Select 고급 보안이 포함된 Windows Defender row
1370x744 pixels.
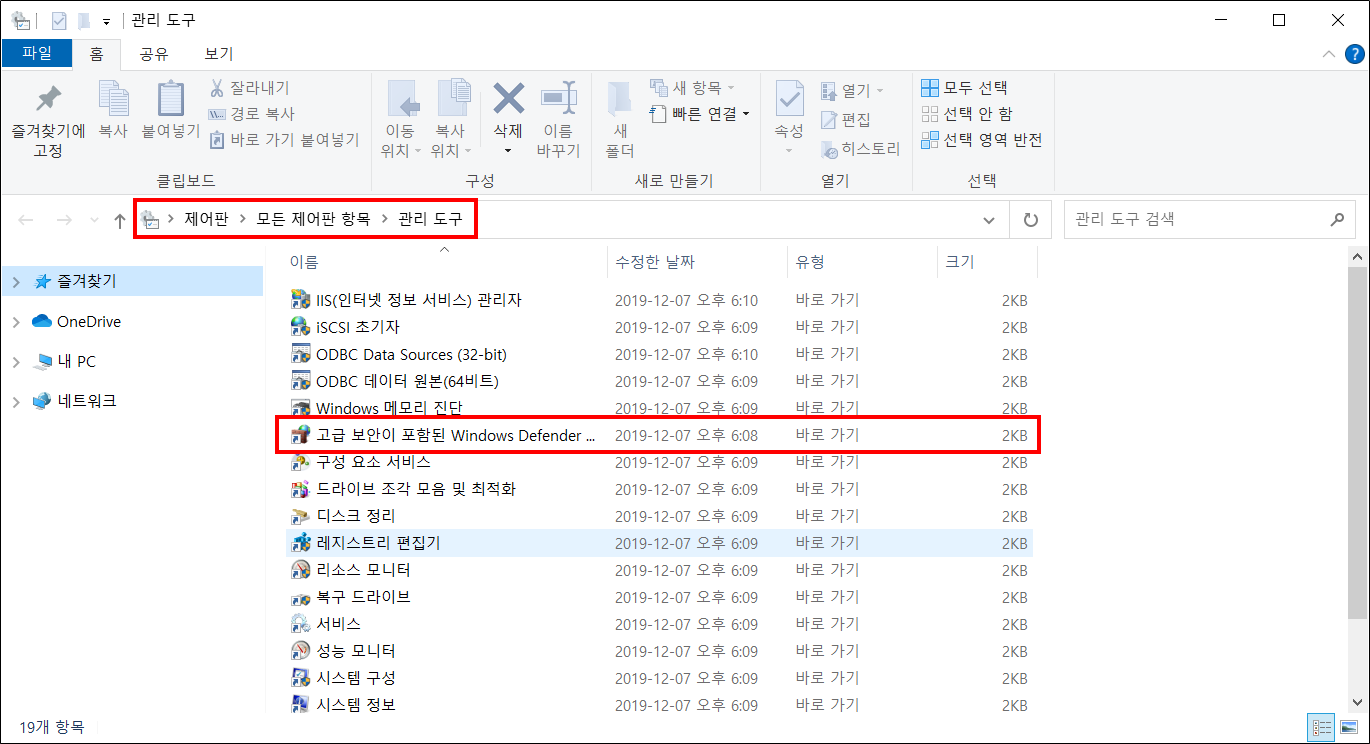pos(658,435)
